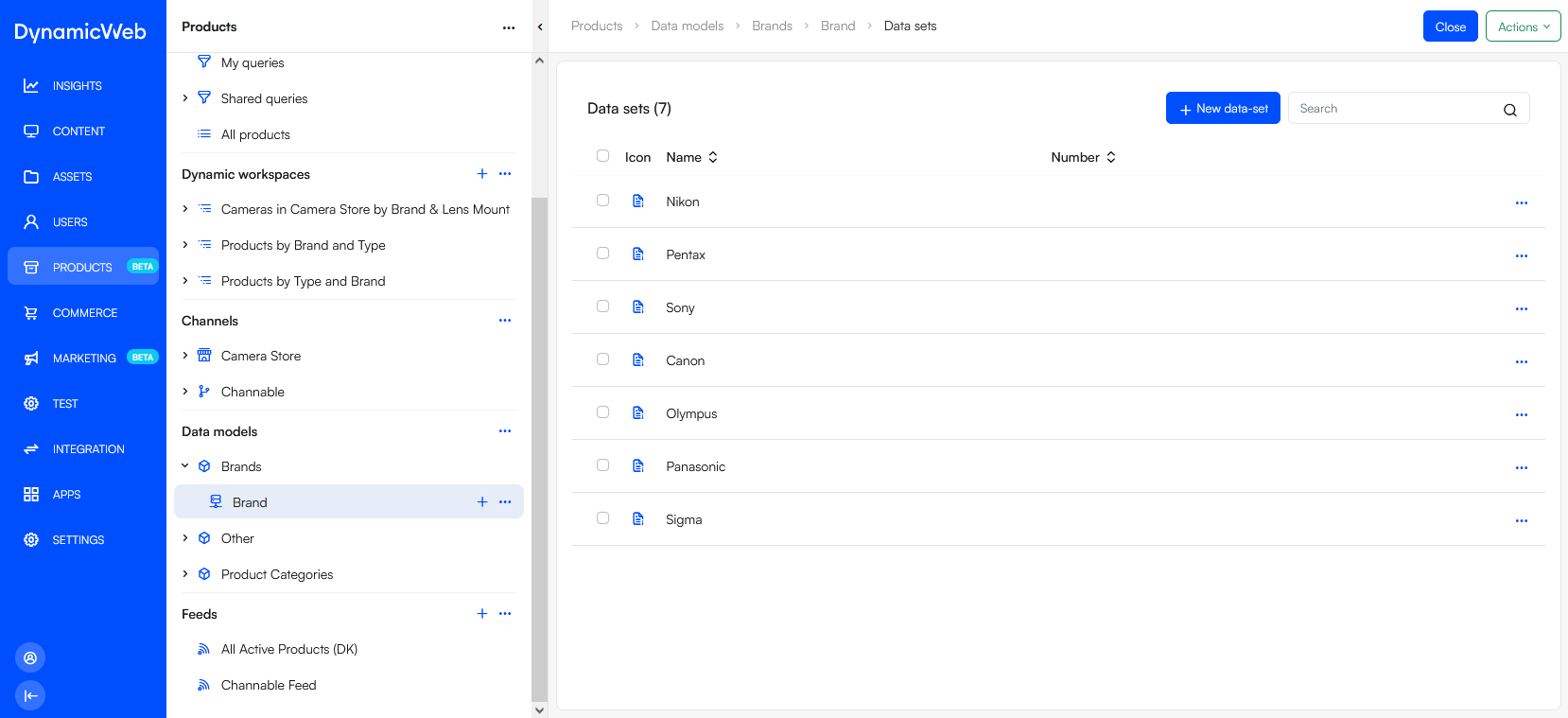Expand the Product Categories data model
This screenshot has width=1568, height=718.
(x=185, y=574)
